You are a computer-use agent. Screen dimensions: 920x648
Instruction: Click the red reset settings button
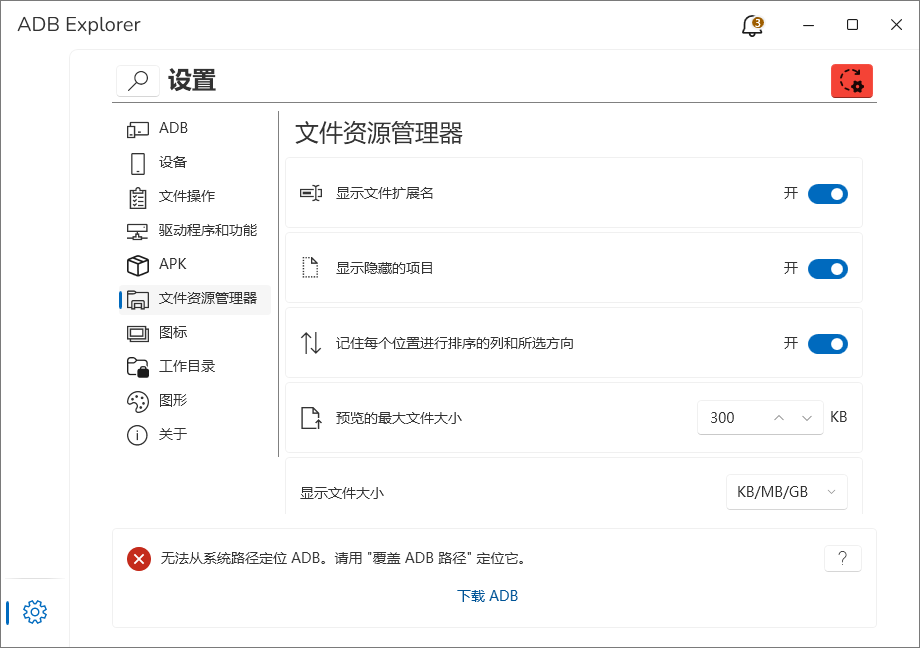click(x=851, y=81)
